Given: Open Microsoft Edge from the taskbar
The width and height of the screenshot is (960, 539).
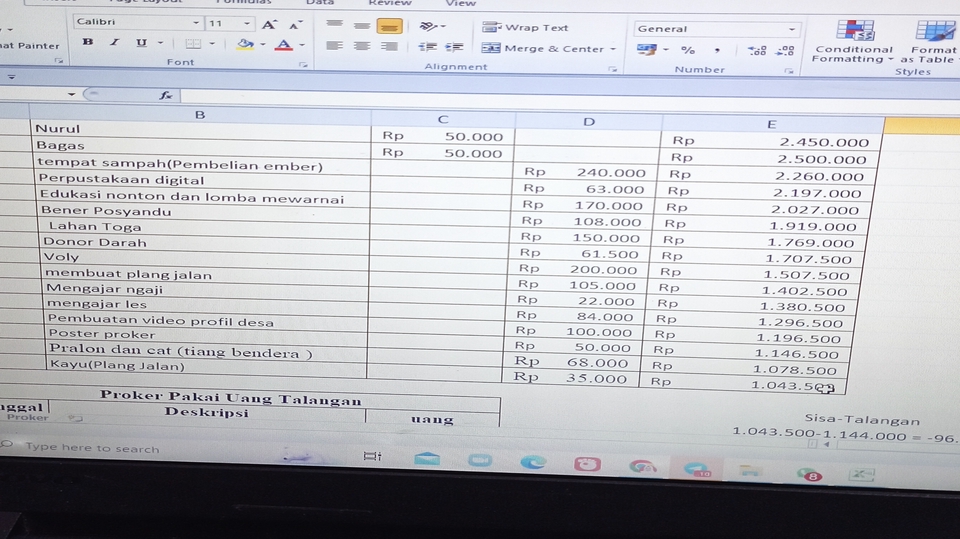Looking at the screenshot, I should (533, 462).
